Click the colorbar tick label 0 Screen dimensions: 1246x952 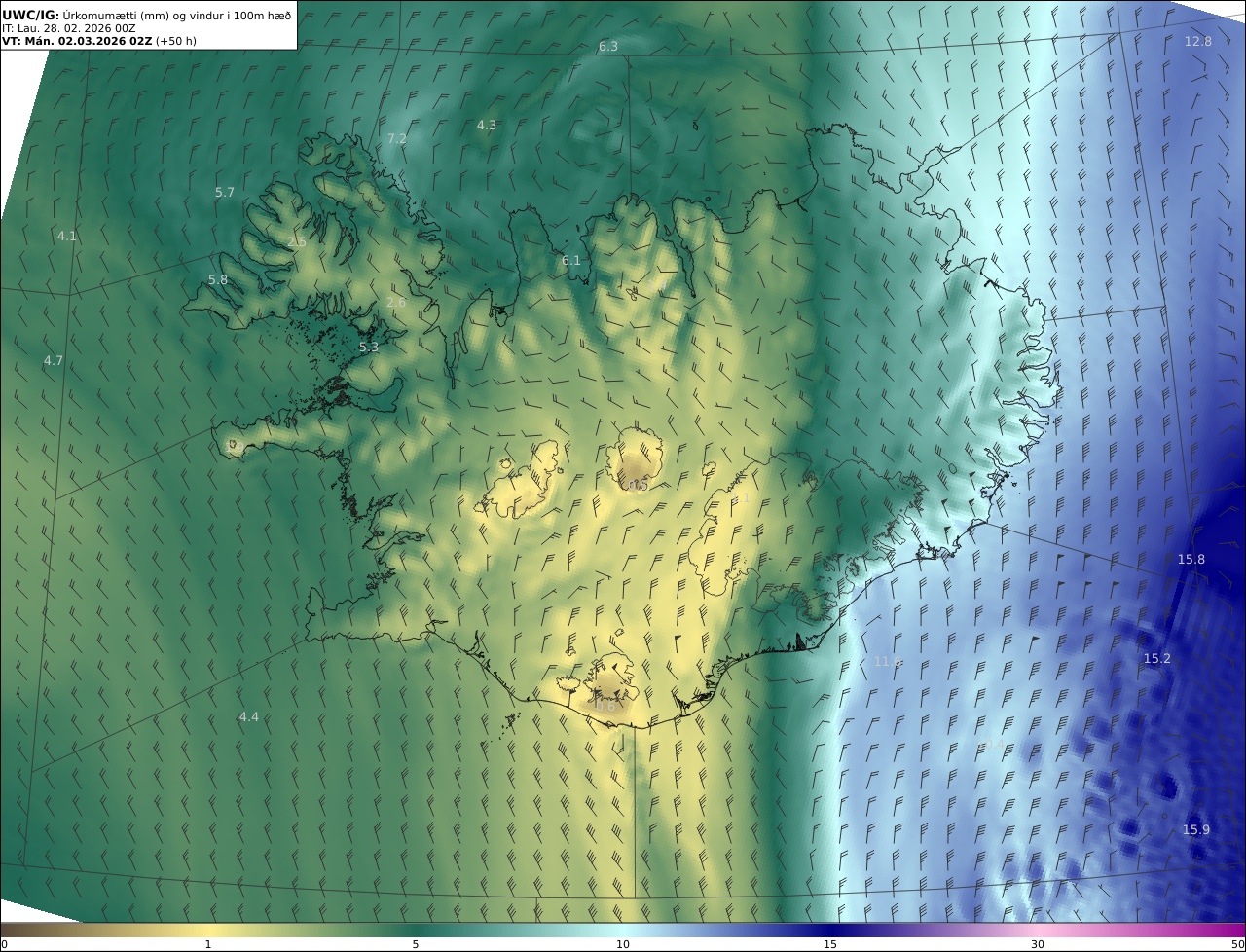pyautogui.click(x=4, y=944)
